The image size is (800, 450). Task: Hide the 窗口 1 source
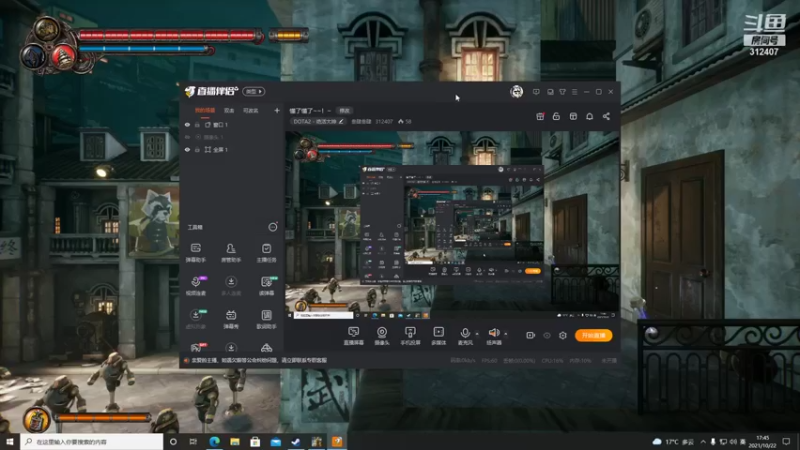[x=187, y=124]
